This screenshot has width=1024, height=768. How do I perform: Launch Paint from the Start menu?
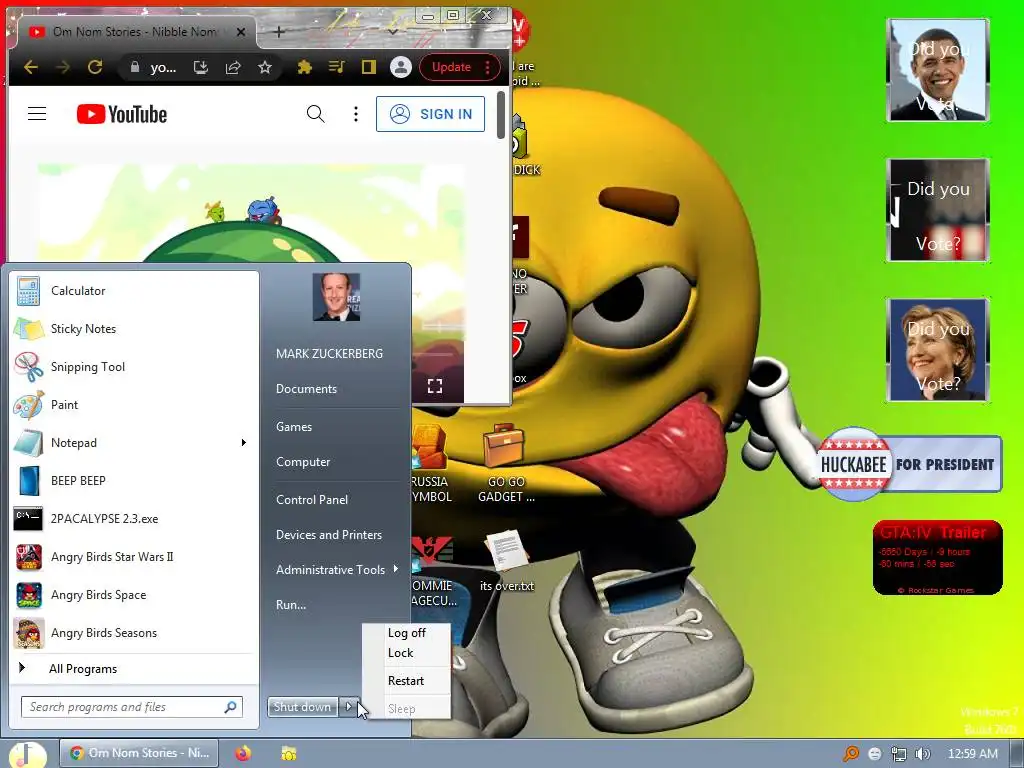(134, 404)
